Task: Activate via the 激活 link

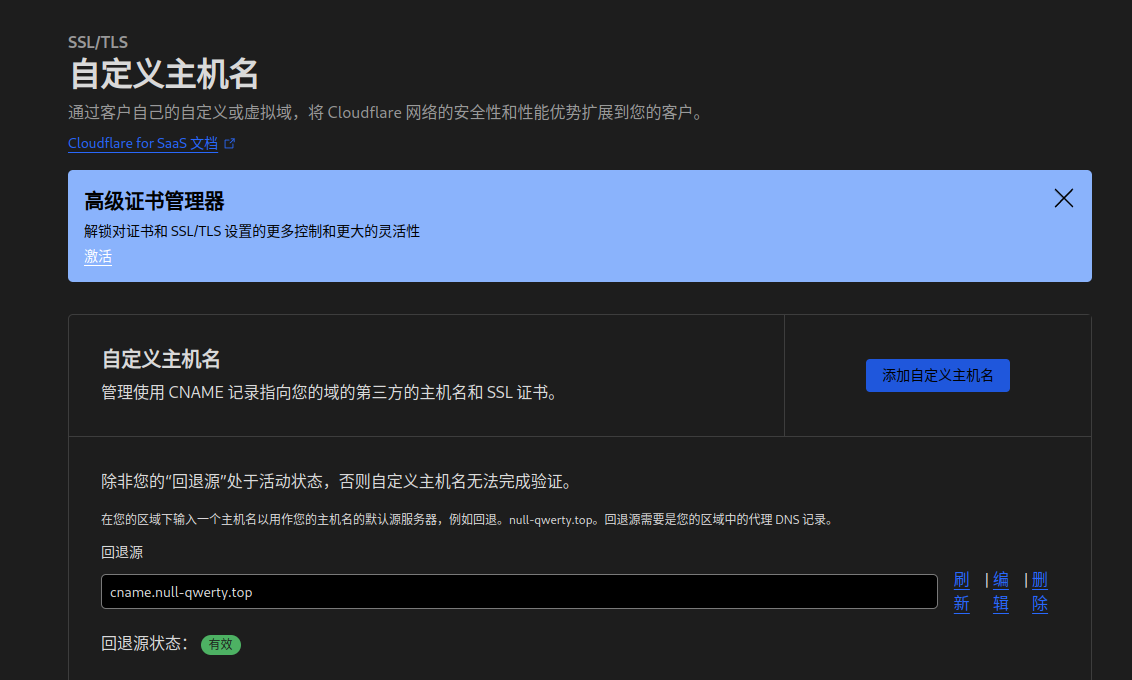Action: click(x=97, y=256)
